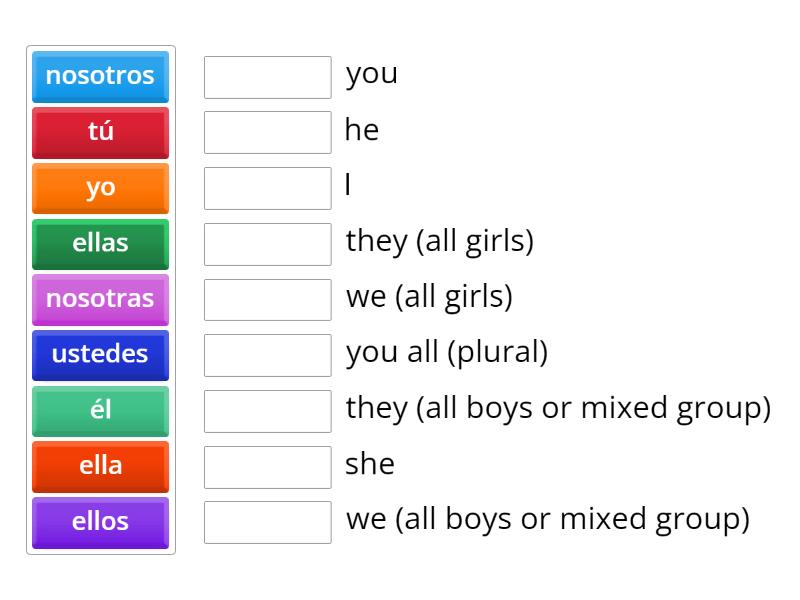
Task: Click the answer box next to 'he'
Action: (x=267, y=131)
